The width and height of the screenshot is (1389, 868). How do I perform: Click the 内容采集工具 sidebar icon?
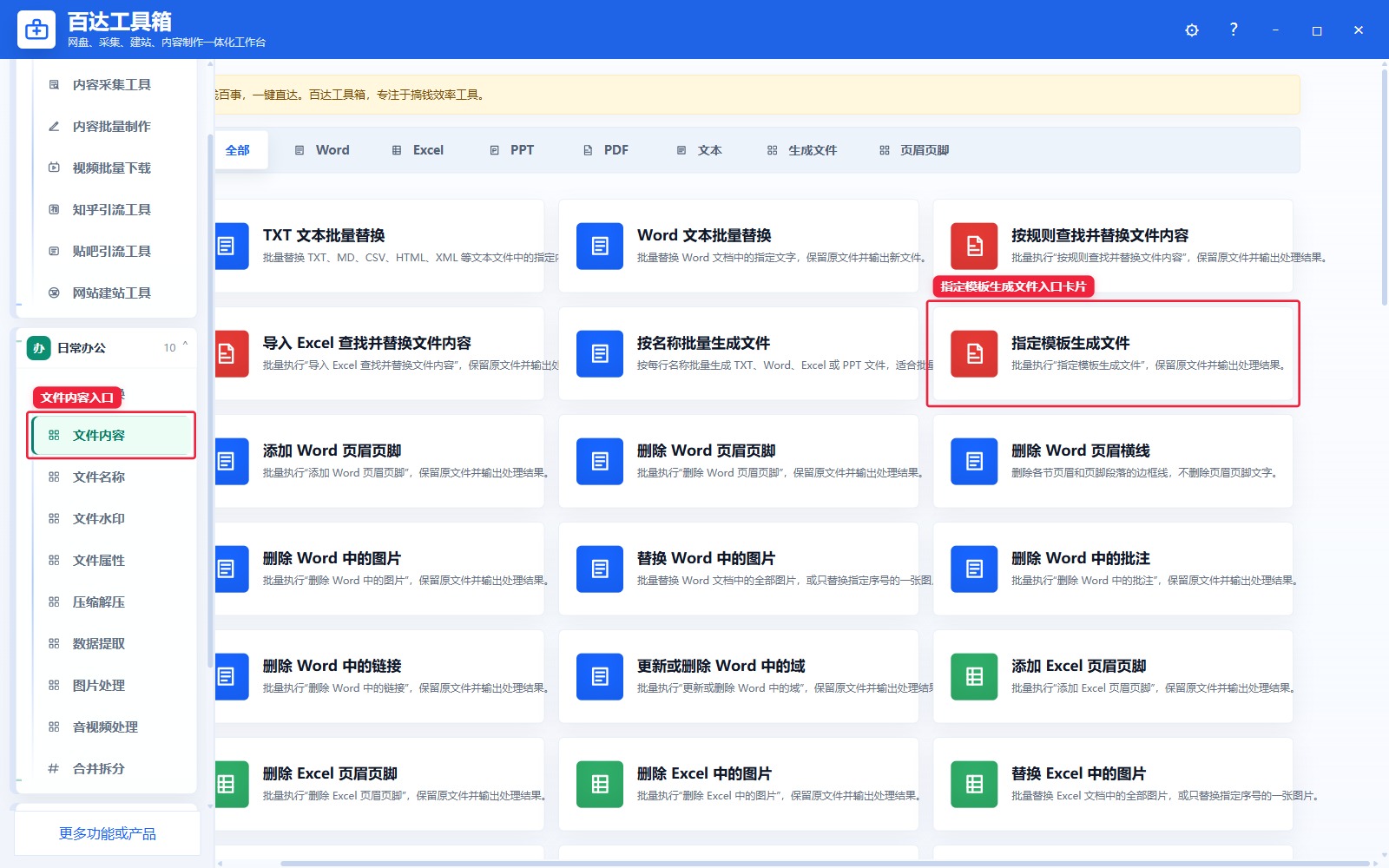(x=54, y=85)
